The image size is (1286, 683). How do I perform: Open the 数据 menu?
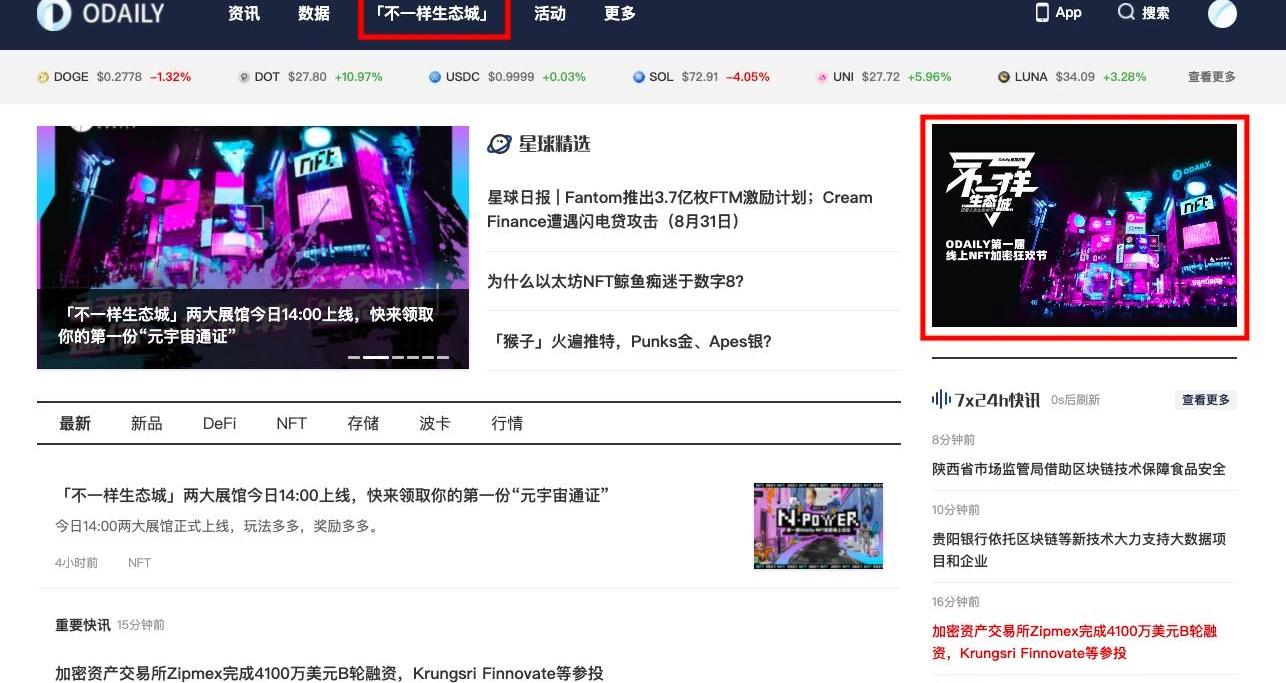314,14
